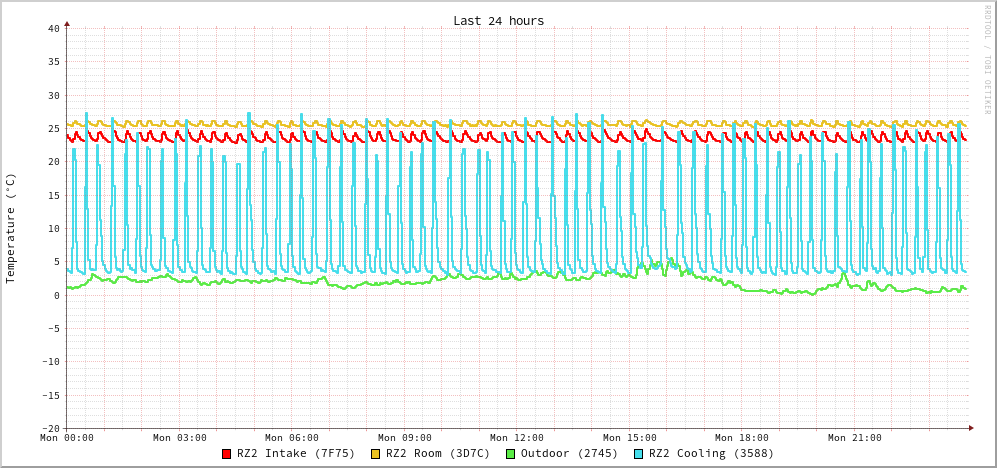
Task: Select the cyan RZ2 Cooling legend swatch
Action: click(639, 454)
